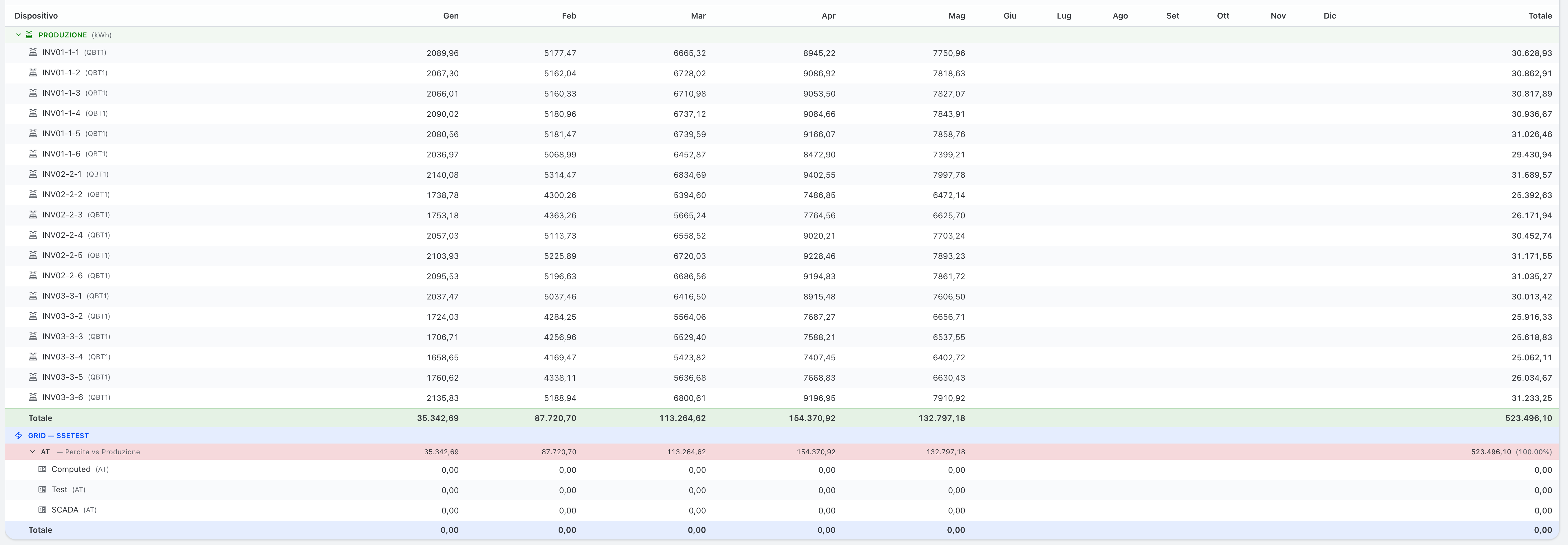1568x545 pixels.
Task: Collapse the PRODUZIONE group chevron
Action: pyautogui.click(x=18, y=35)
